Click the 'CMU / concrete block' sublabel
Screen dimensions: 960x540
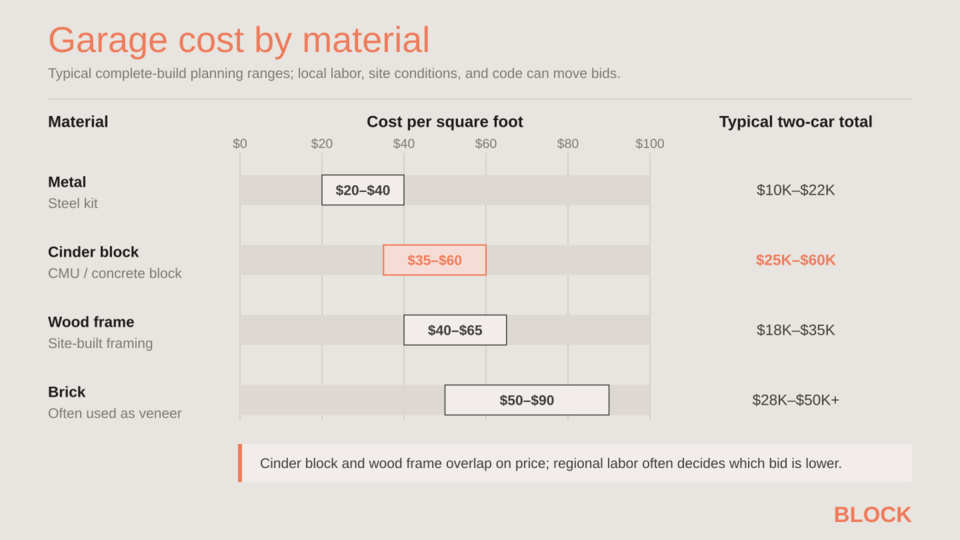point(115,273)
